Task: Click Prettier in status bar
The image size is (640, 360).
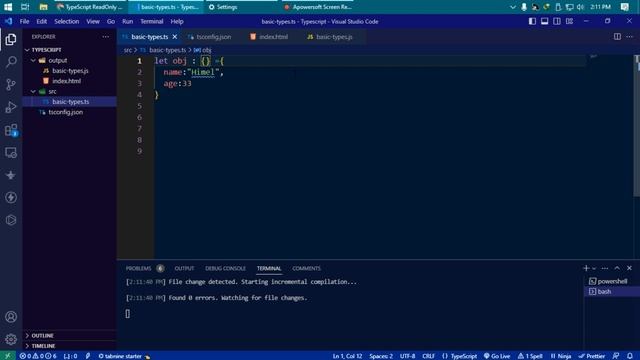Action: [592, 356]
